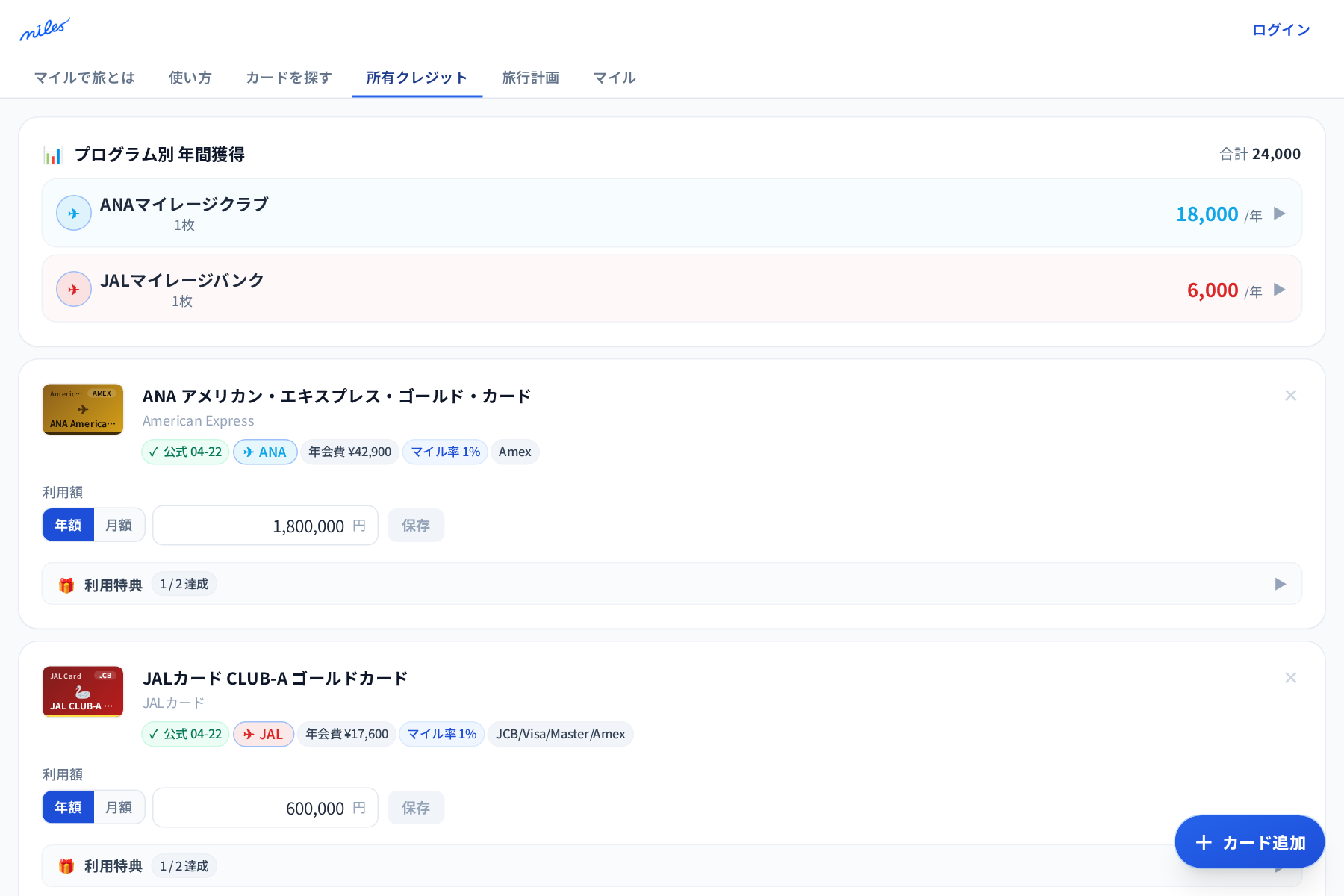Select 年額 for the ANA card
Screen dimensions: 1344x896
click(x=68, y=525)
